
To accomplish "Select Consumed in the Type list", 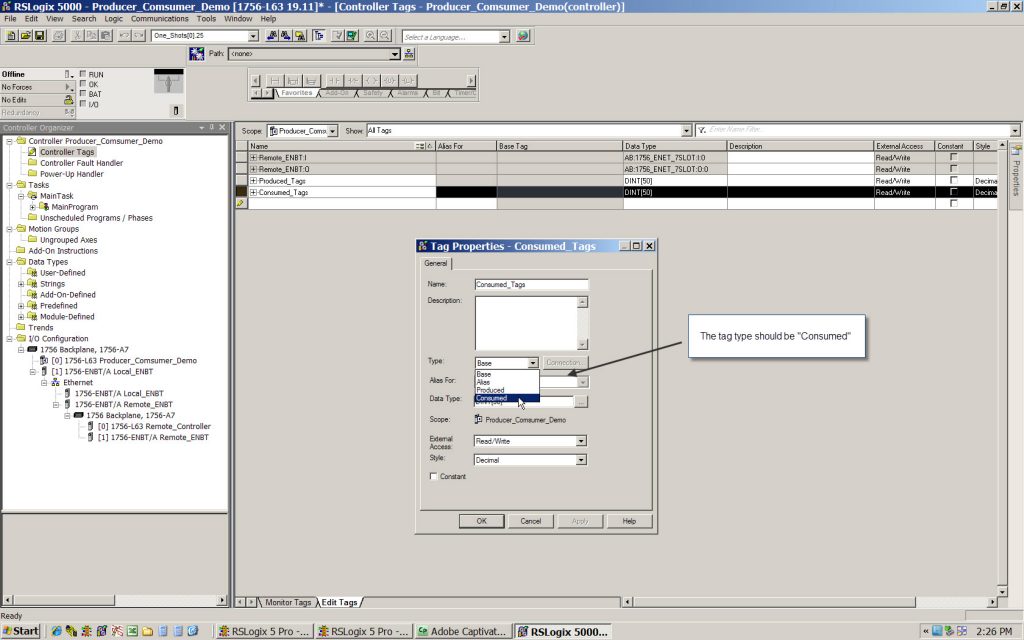I will [x=506, y=398].
